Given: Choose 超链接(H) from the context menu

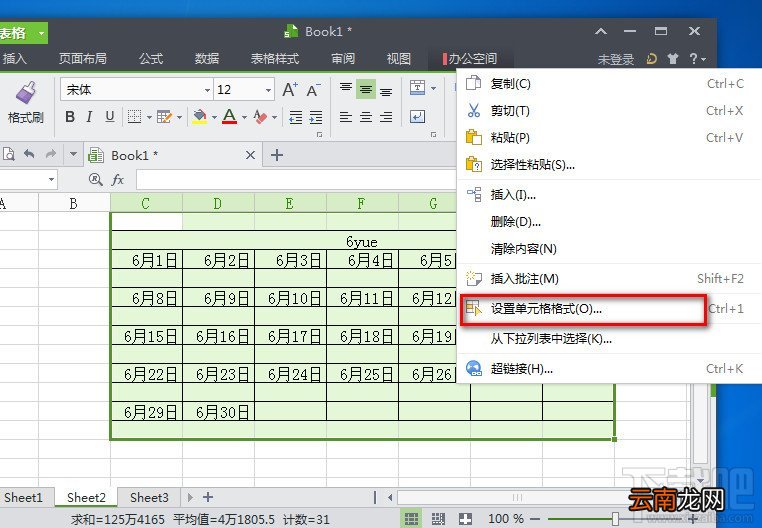Looking at the screenshot, I should coord(609,369).
